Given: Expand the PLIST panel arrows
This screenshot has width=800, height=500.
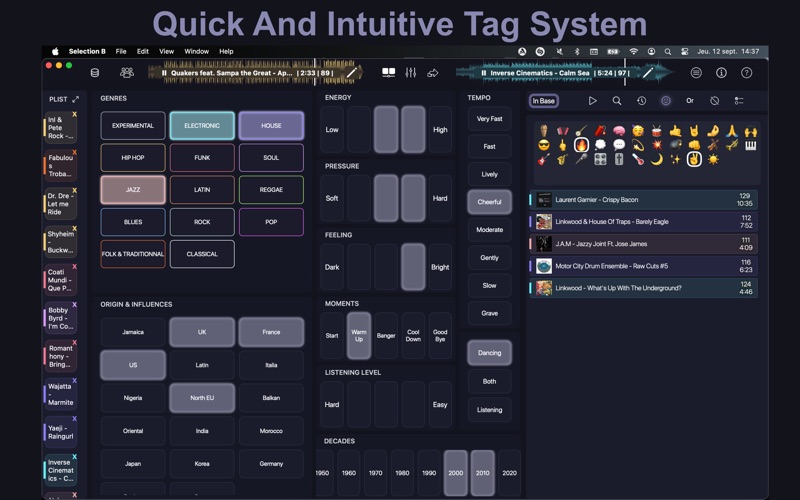Looking at the screenshot, I should pyautogui.click(x=76, y=99).
